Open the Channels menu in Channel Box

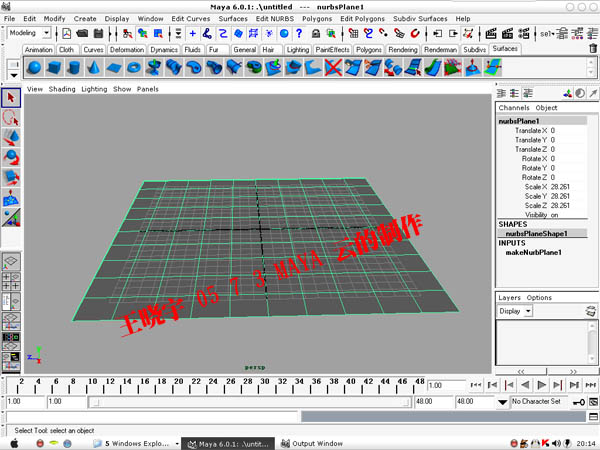pyautogui.click(x=514, y=108)
